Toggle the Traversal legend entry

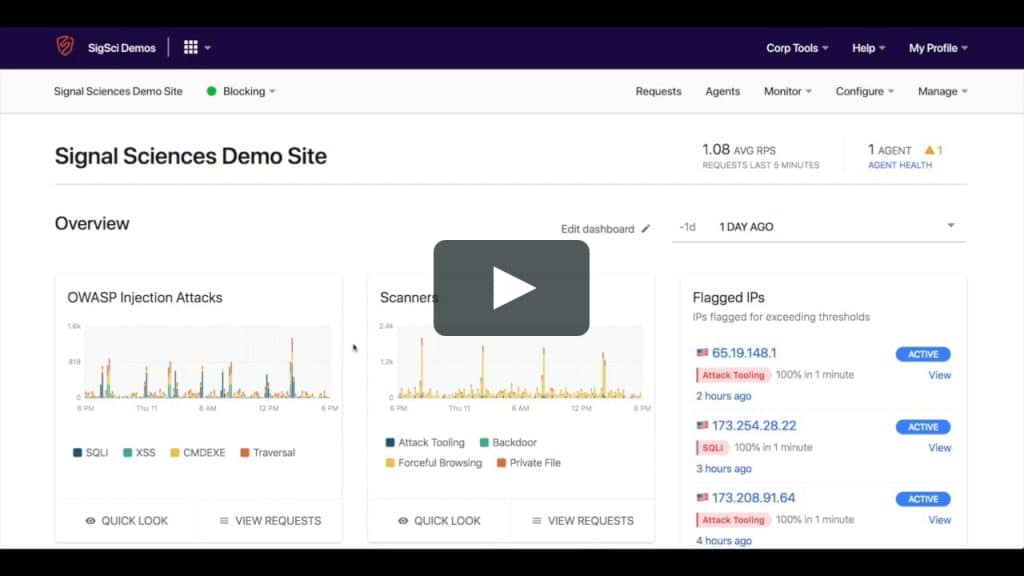(x=268, y=453)
